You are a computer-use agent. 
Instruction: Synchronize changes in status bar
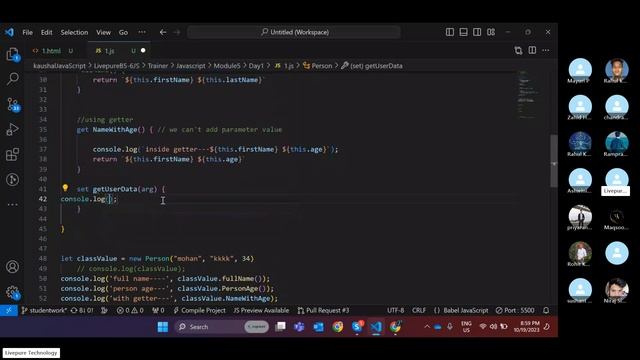pos(82,310)
